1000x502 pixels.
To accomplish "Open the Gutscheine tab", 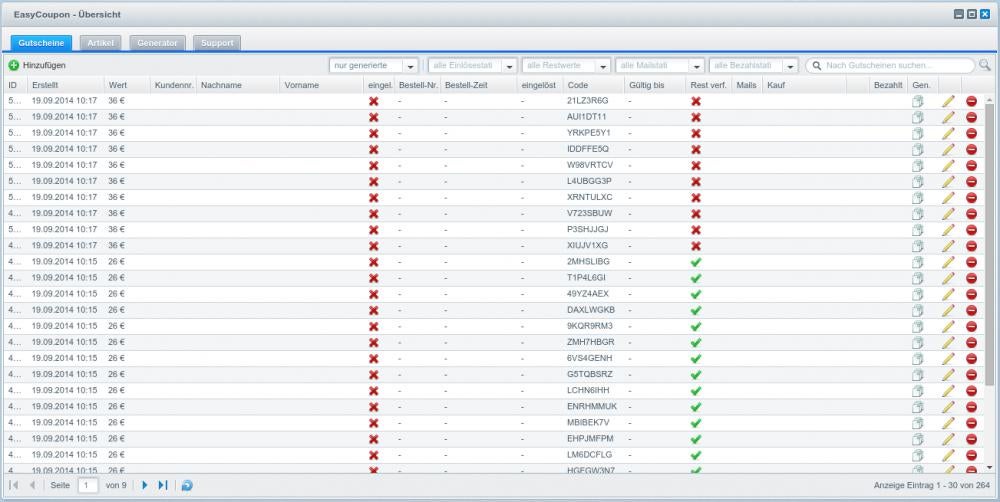I will pyautogui.click(x=41, y=43).
